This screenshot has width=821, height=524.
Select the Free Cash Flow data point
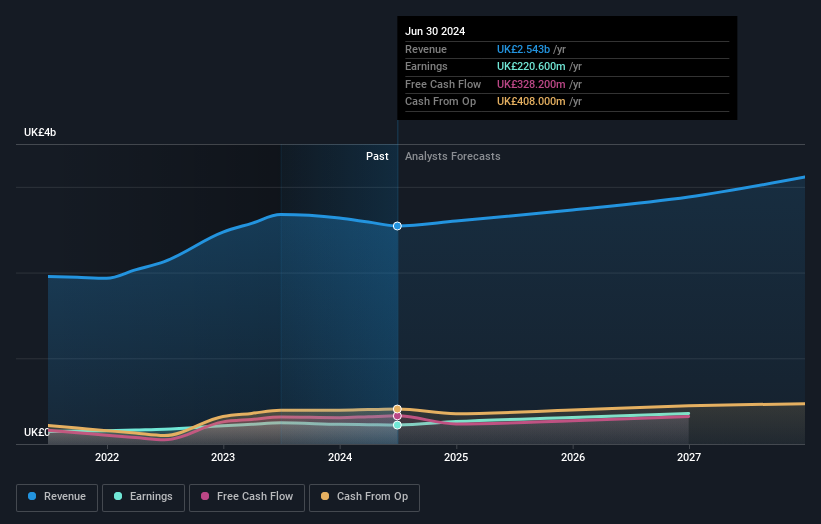(x=397, y=416)
